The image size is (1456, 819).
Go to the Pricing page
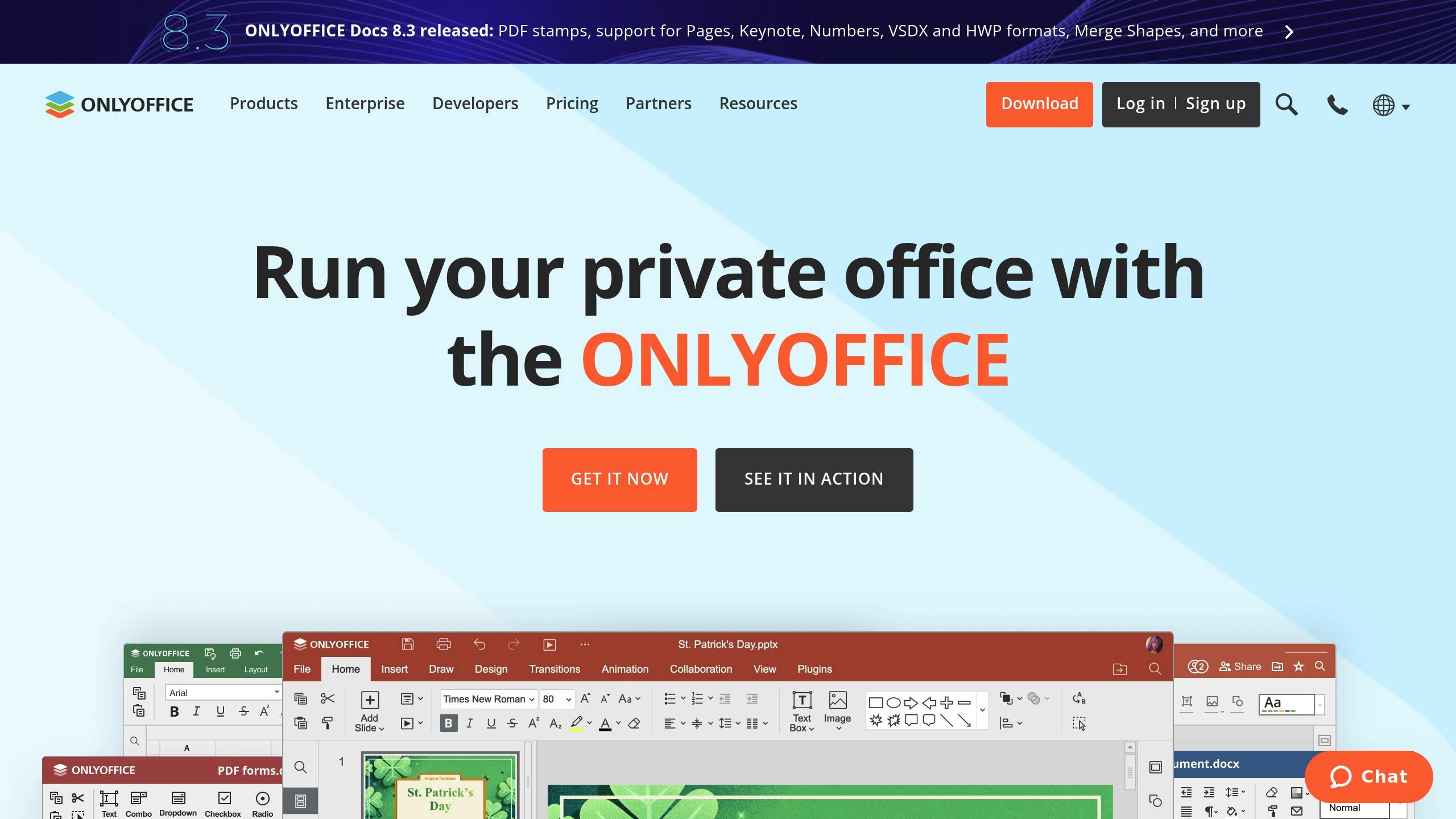(x=572, y=104)
